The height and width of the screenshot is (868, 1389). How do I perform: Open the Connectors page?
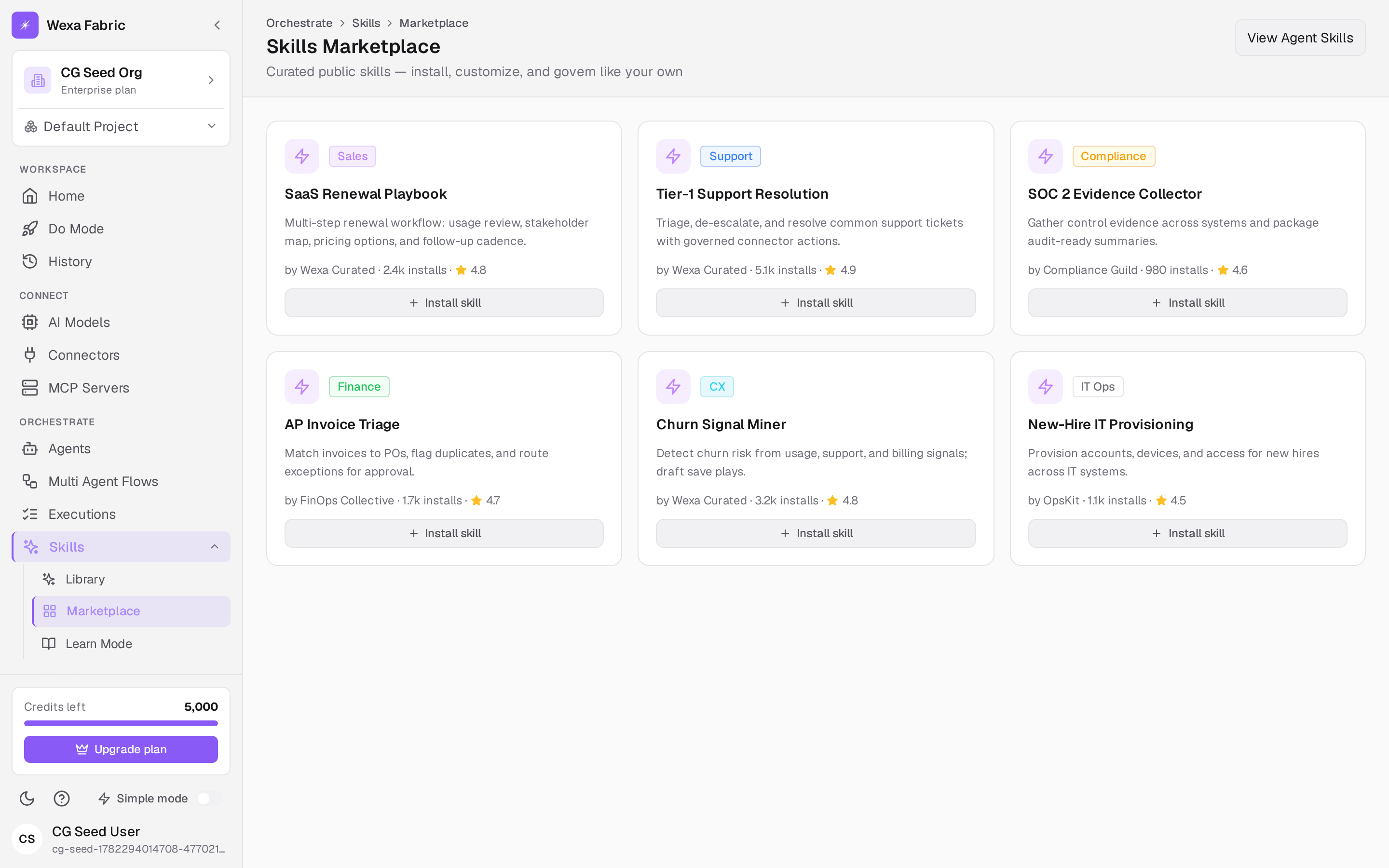click(121, 355)
